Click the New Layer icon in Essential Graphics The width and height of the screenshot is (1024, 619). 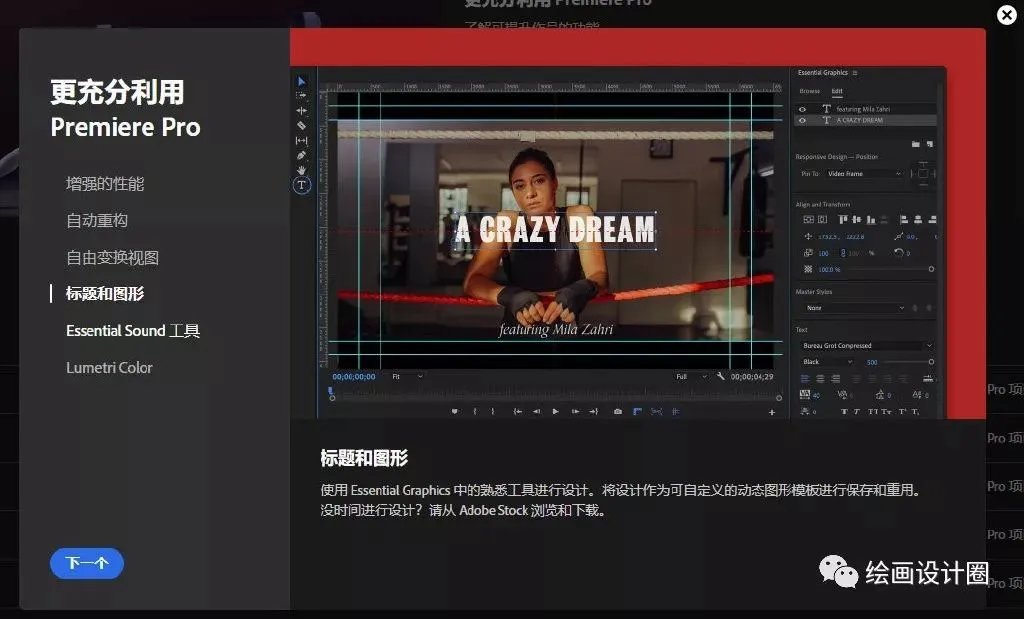[930, 144]
